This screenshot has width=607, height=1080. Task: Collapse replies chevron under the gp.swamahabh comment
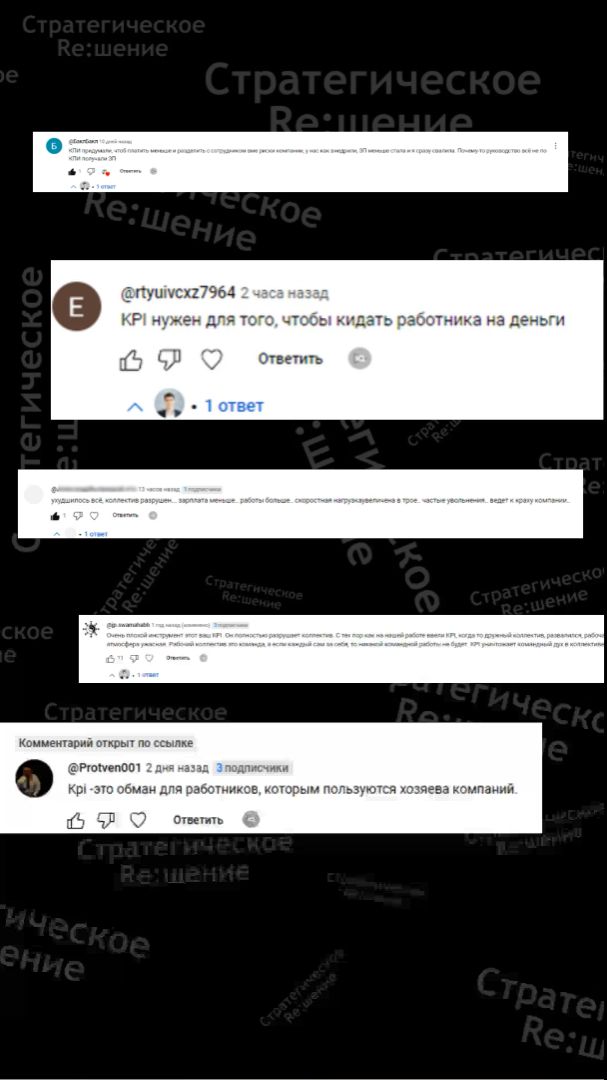pyautogui.click(x=113, y=676)
